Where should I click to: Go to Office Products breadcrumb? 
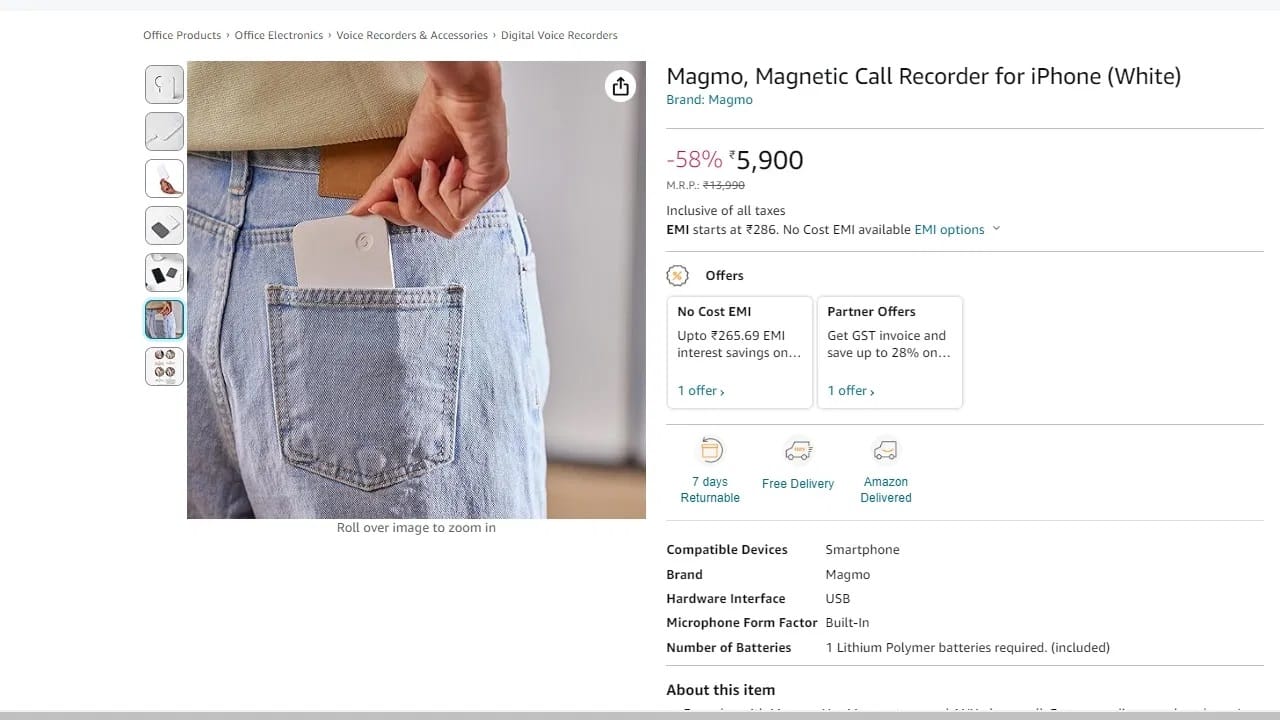coord(182,36)
